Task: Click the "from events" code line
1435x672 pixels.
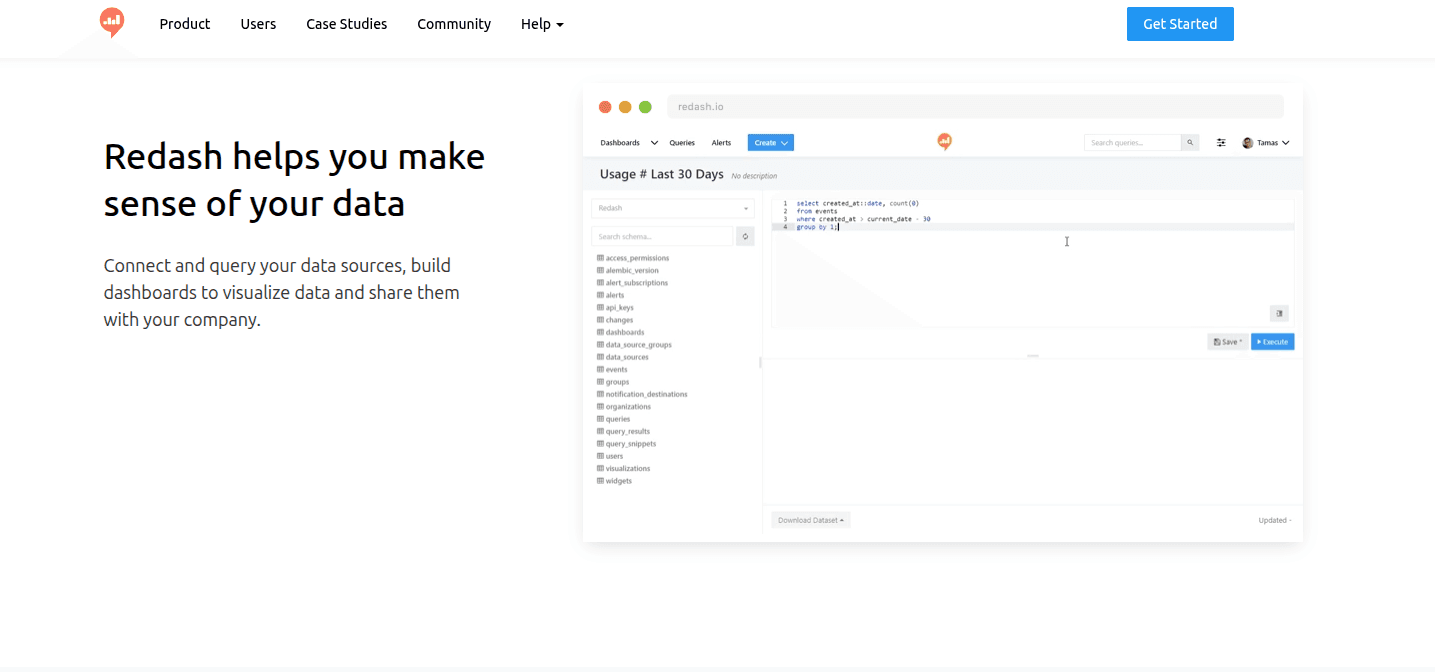Action: (817, 211)
